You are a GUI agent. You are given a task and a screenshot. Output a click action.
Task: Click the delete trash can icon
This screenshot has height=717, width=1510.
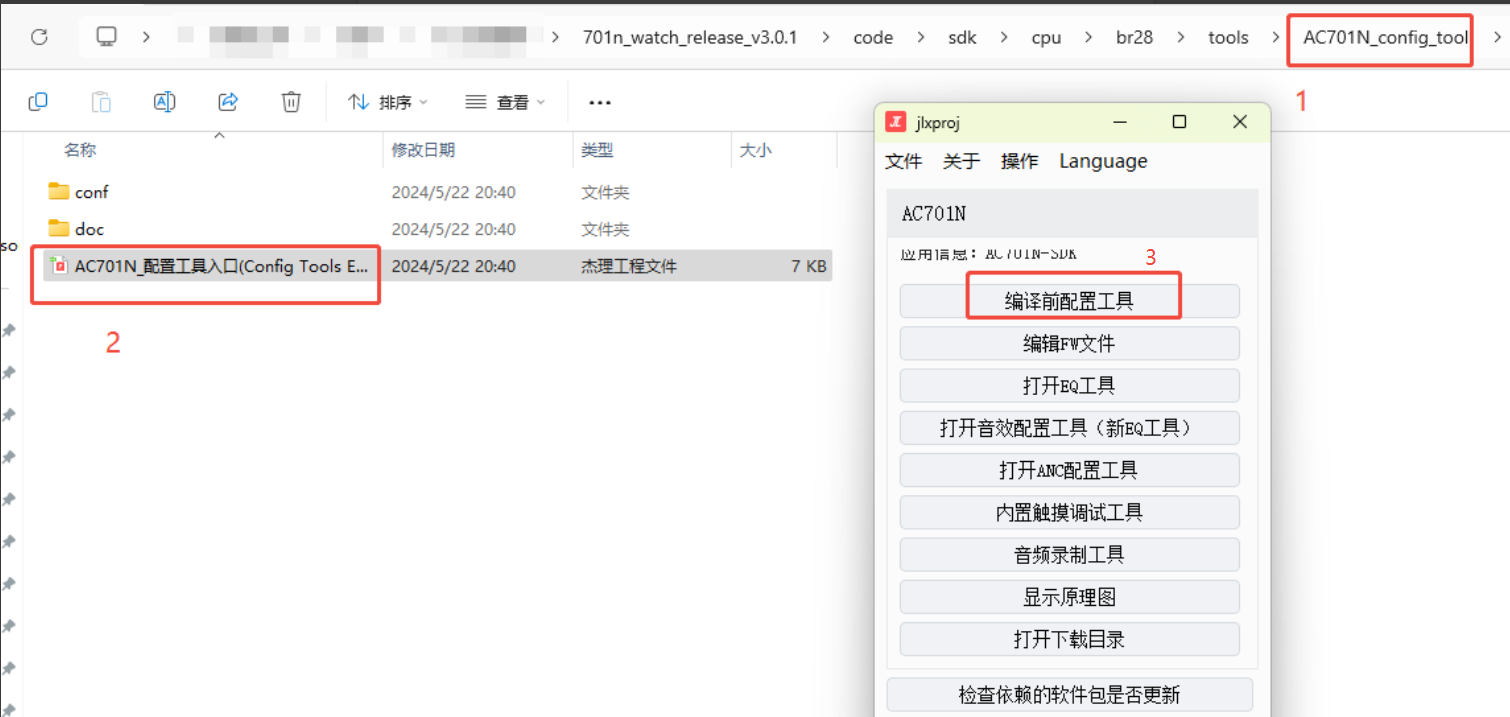tap(291, 101)
